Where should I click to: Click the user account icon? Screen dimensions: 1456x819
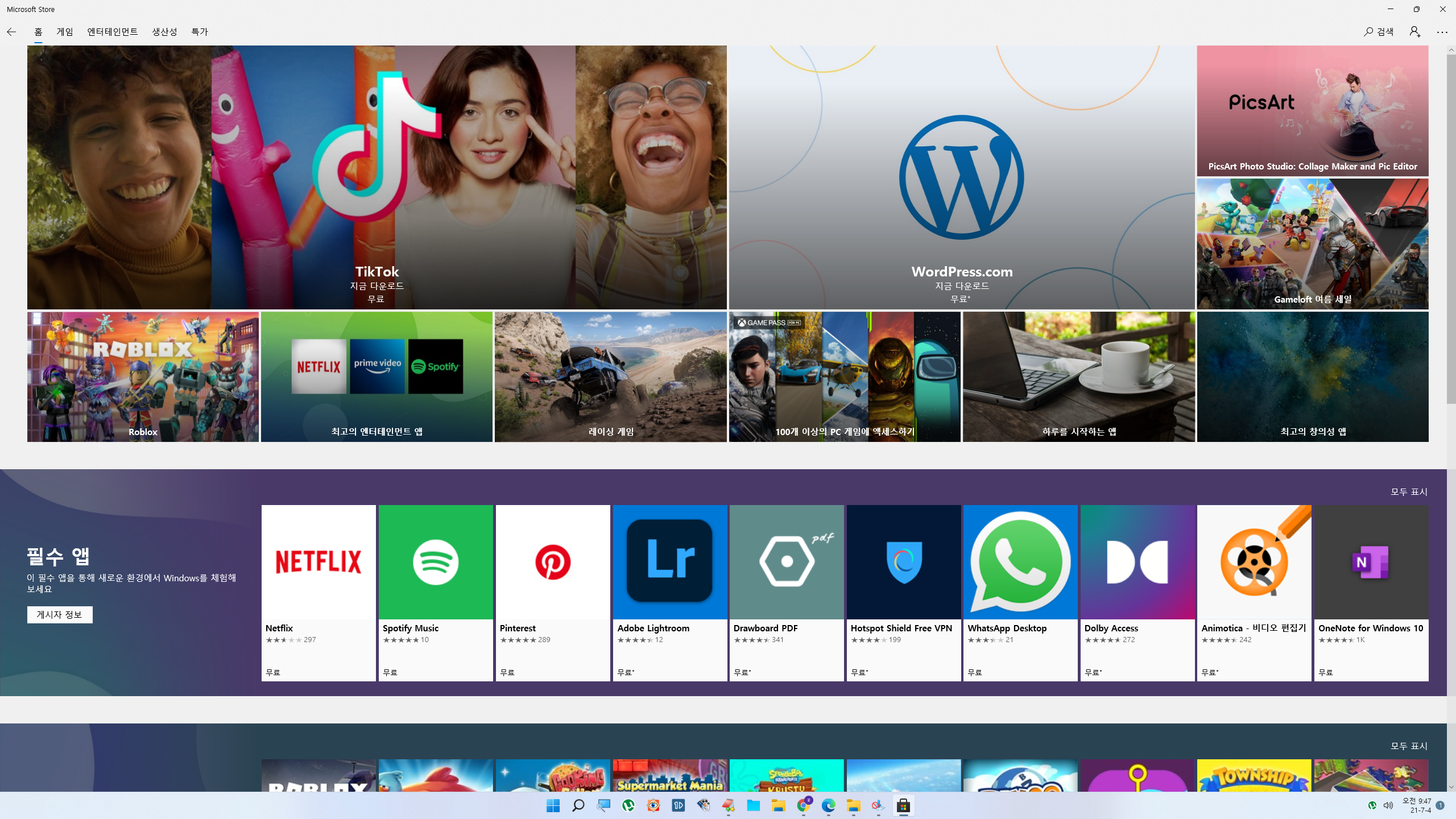pyautogui.click(x=1414, y=32)
